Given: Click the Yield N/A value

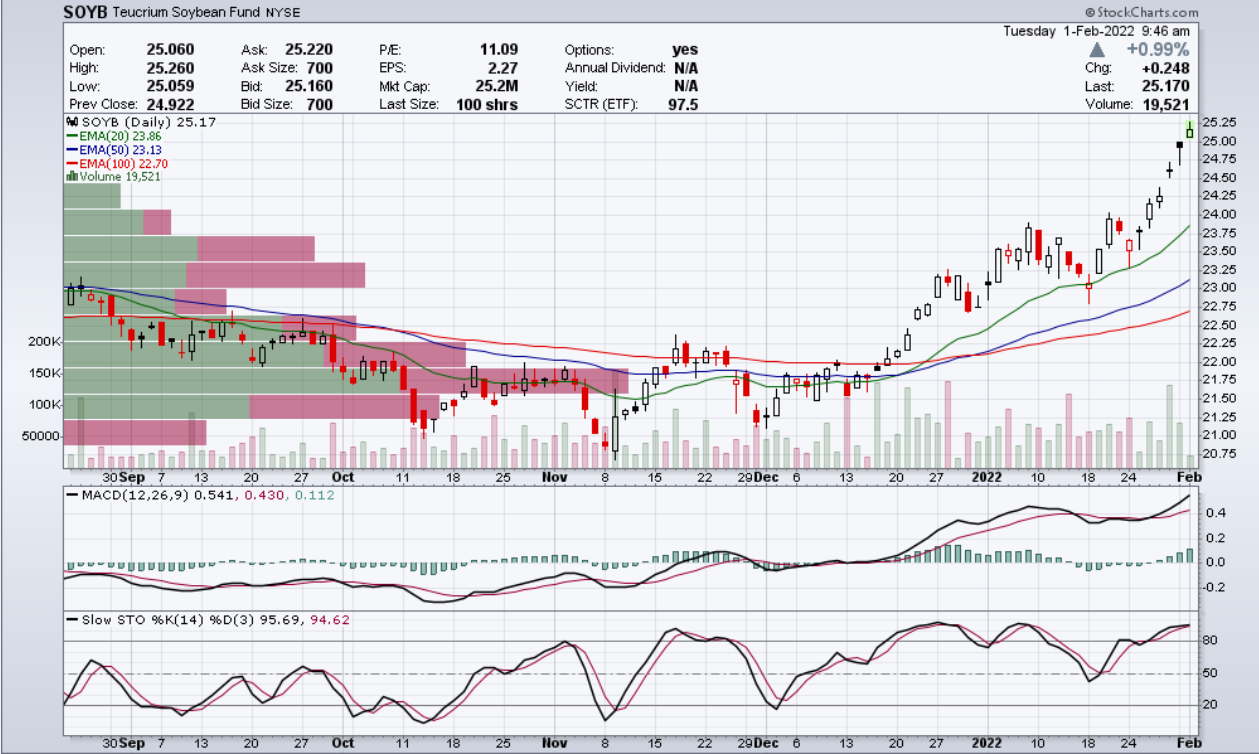Looking at the screenshot, I should pos(685,86).
